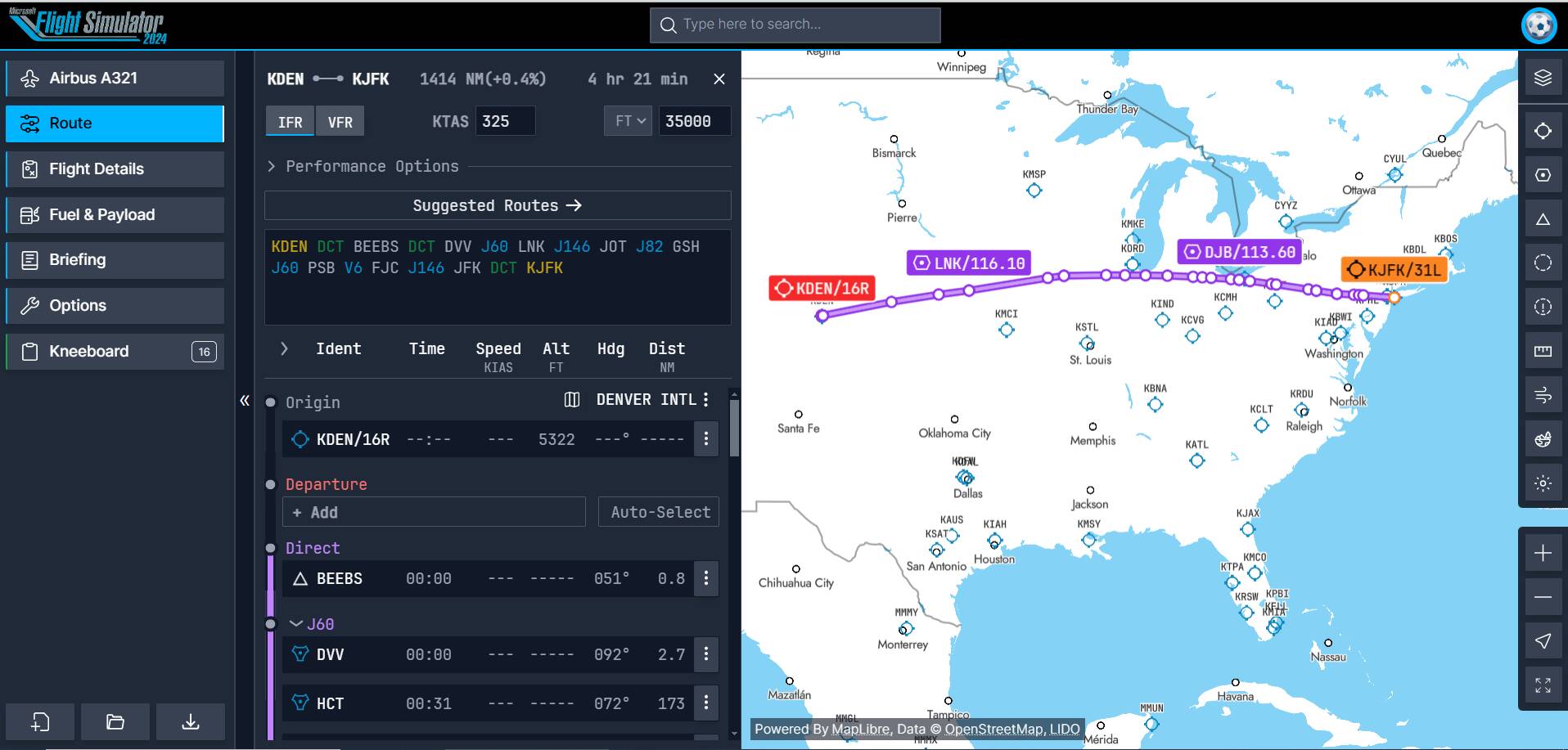Open the Suggested Routes list
1568x750 pixels.
[497, 205]
